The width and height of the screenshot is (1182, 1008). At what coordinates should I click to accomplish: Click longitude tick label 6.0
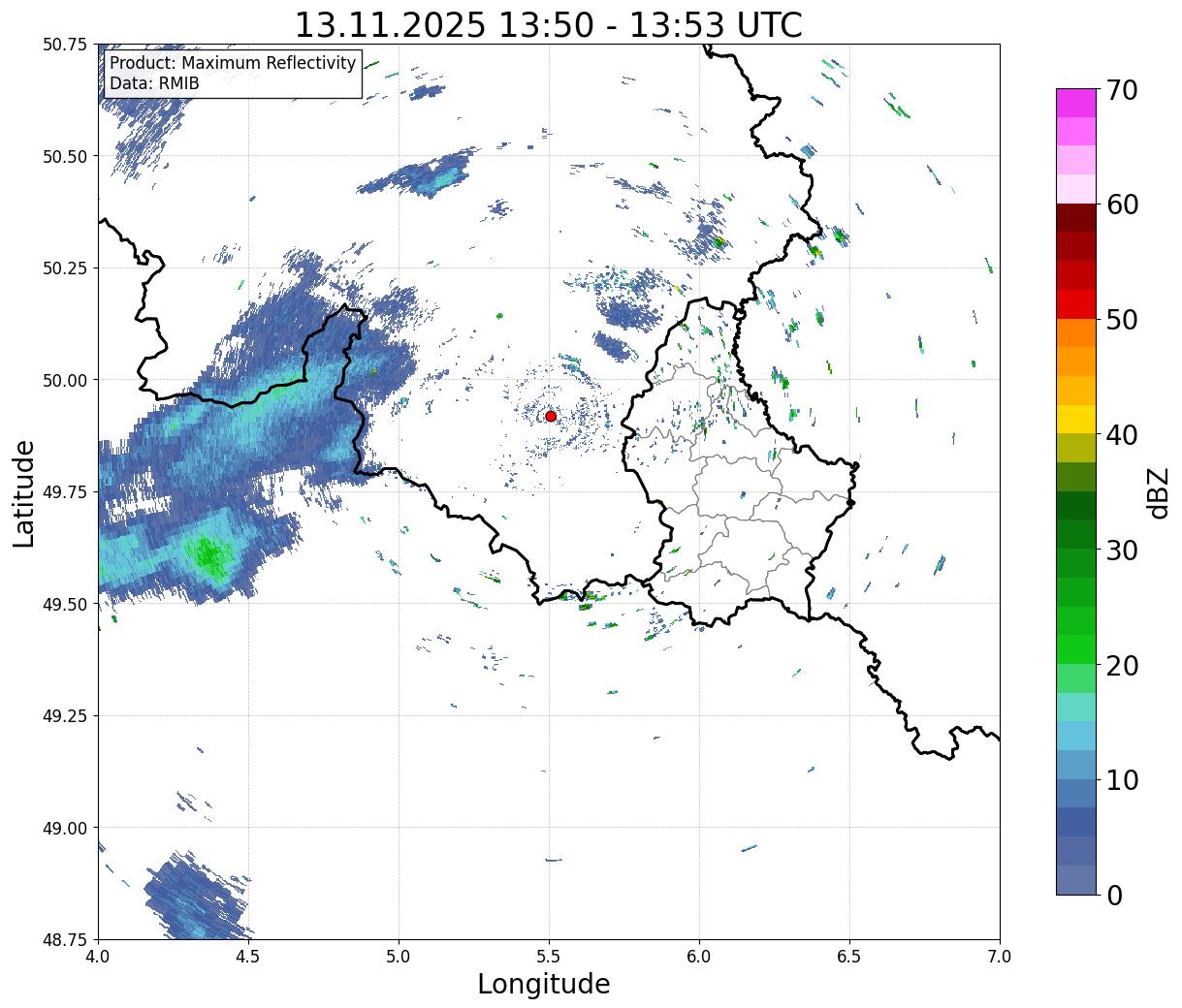(x=699, y=957)
